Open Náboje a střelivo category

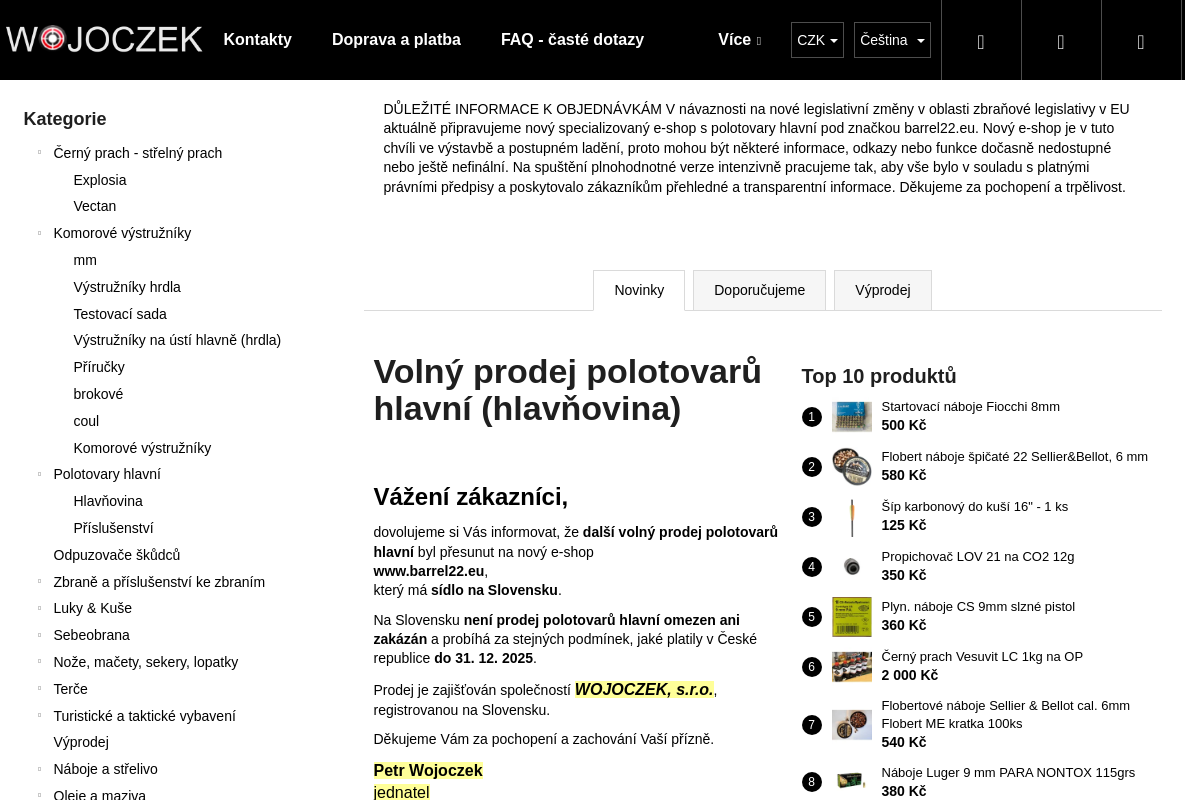click(x=106, y=769)
